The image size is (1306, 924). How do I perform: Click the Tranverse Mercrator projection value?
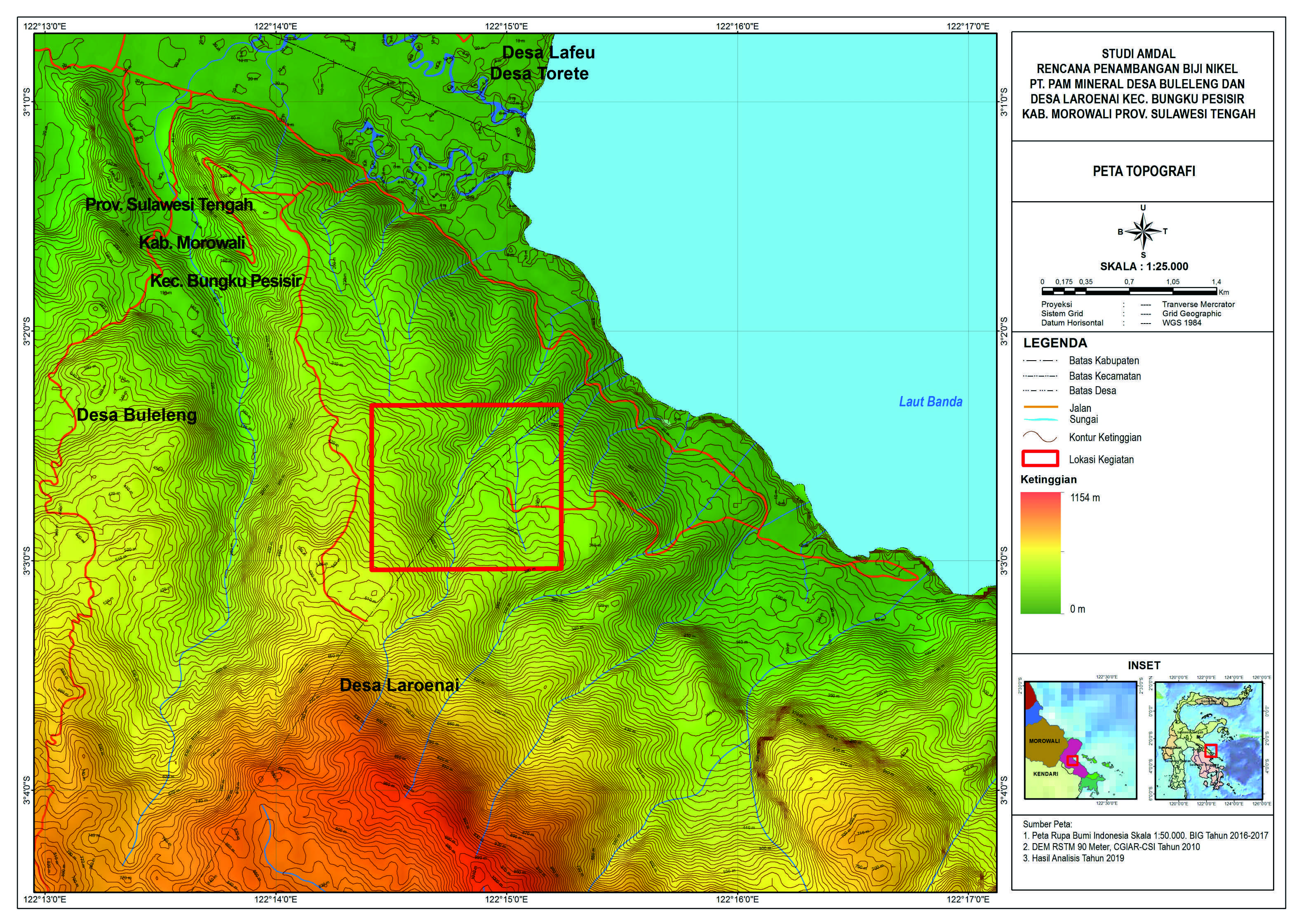[x=1198, y=305]
